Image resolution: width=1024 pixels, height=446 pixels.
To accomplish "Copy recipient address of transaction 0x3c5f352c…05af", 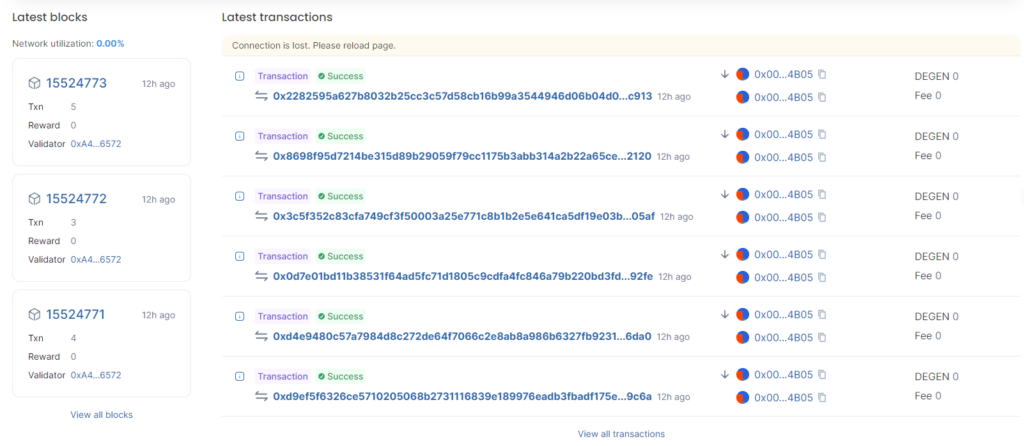I will (822, 217).
